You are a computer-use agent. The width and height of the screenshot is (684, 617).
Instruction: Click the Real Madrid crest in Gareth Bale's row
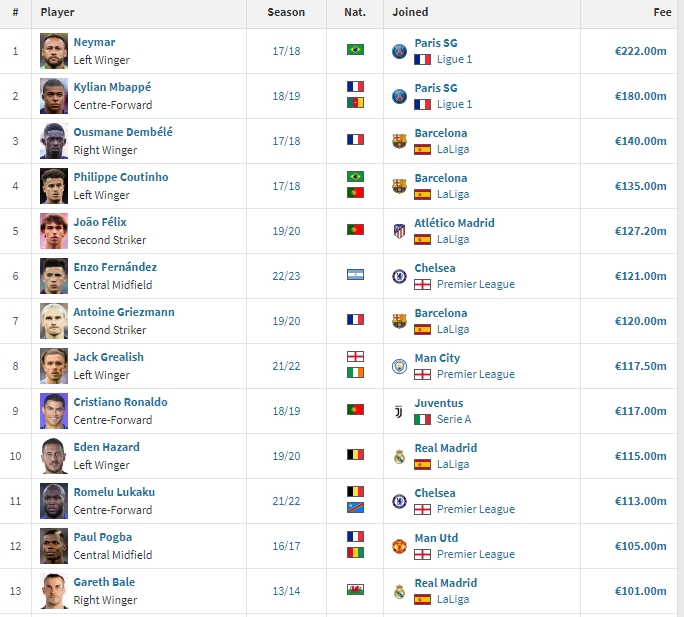(x=399, y=592)
